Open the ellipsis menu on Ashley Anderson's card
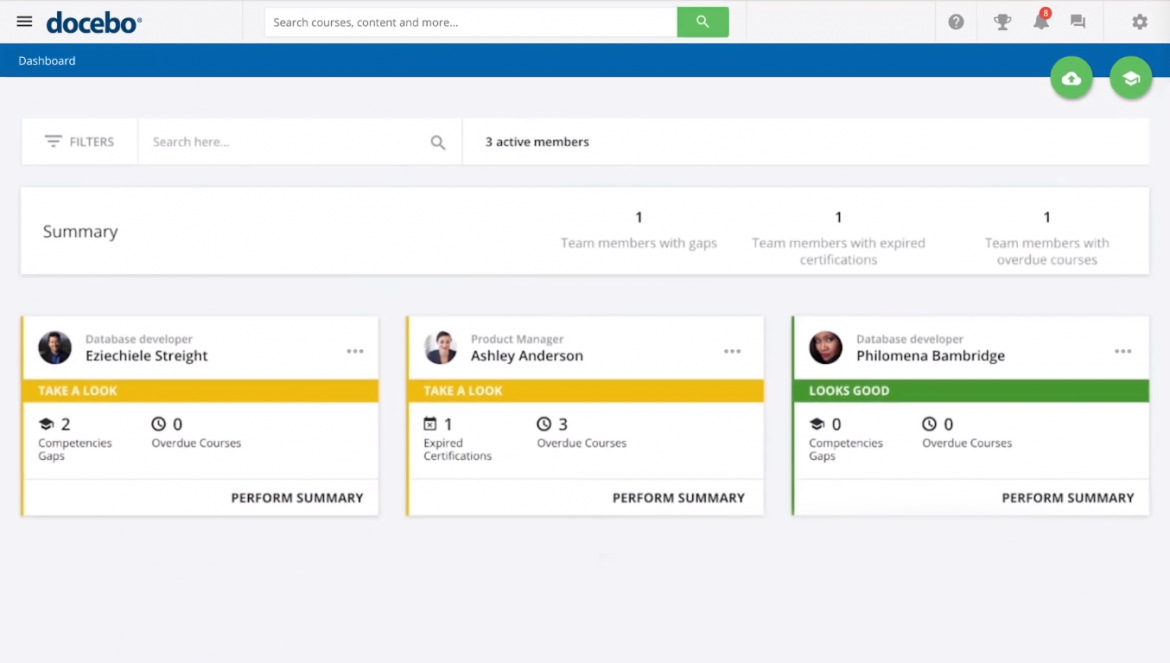Image resolution: width=1170 pixels, height=663 pixels. point(732,351)
